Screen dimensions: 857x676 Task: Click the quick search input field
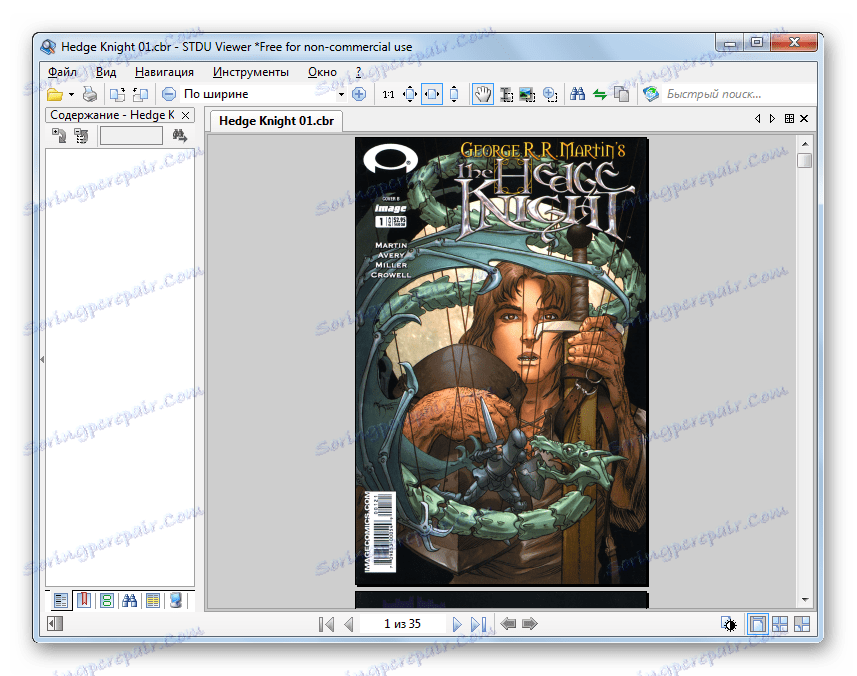pos(730,94)
